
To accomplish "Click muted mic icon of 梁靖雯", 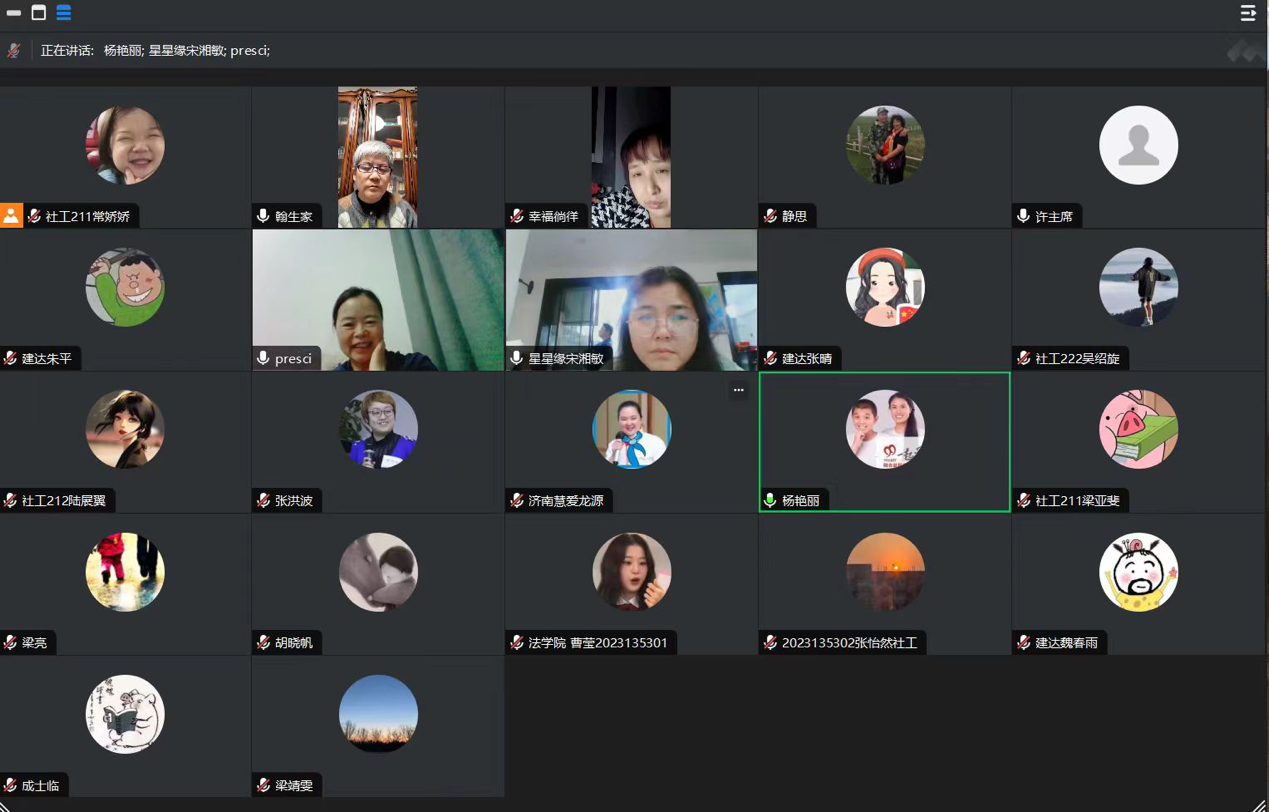I will (263, 785).
